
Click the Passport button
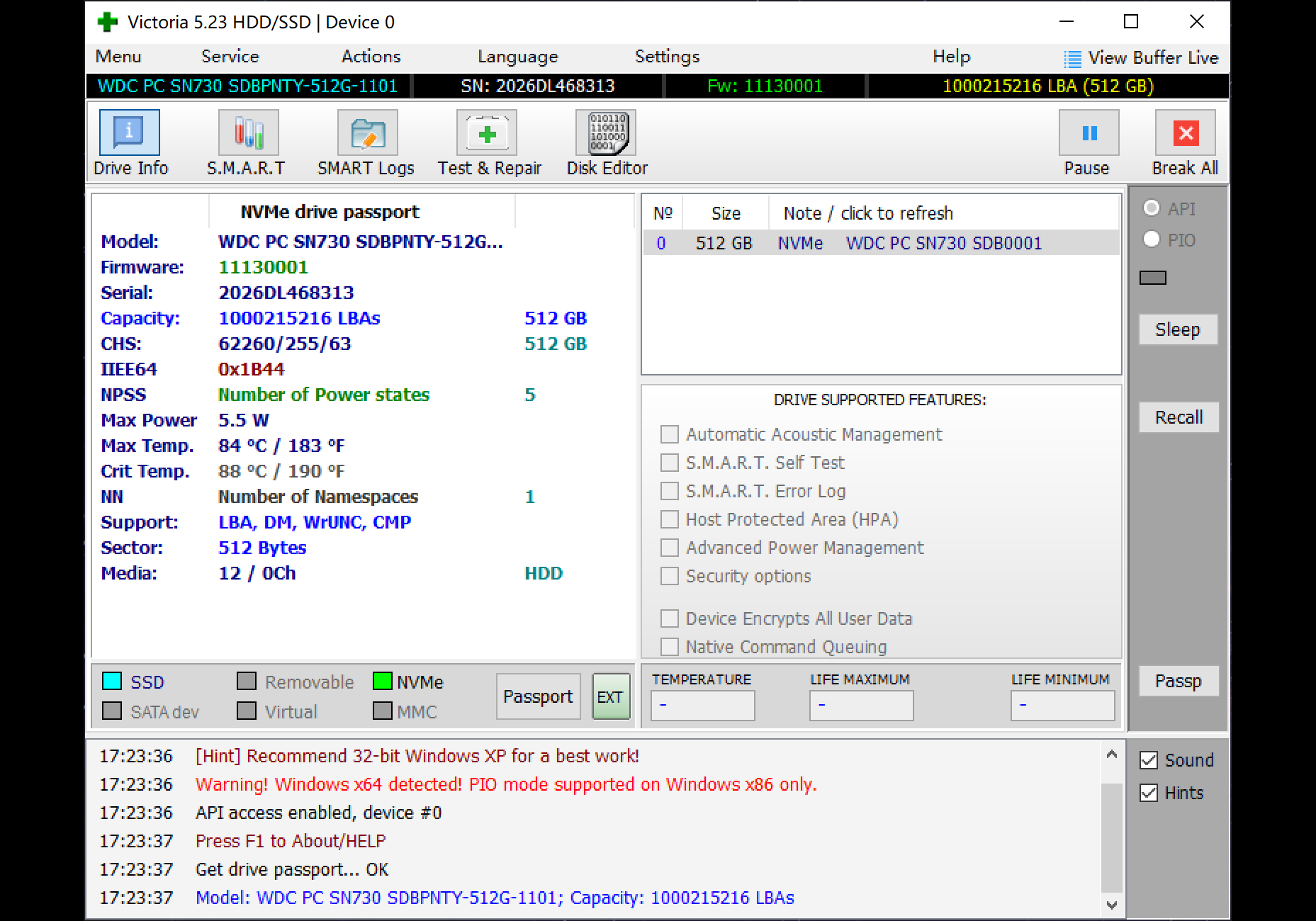[538, 696]
